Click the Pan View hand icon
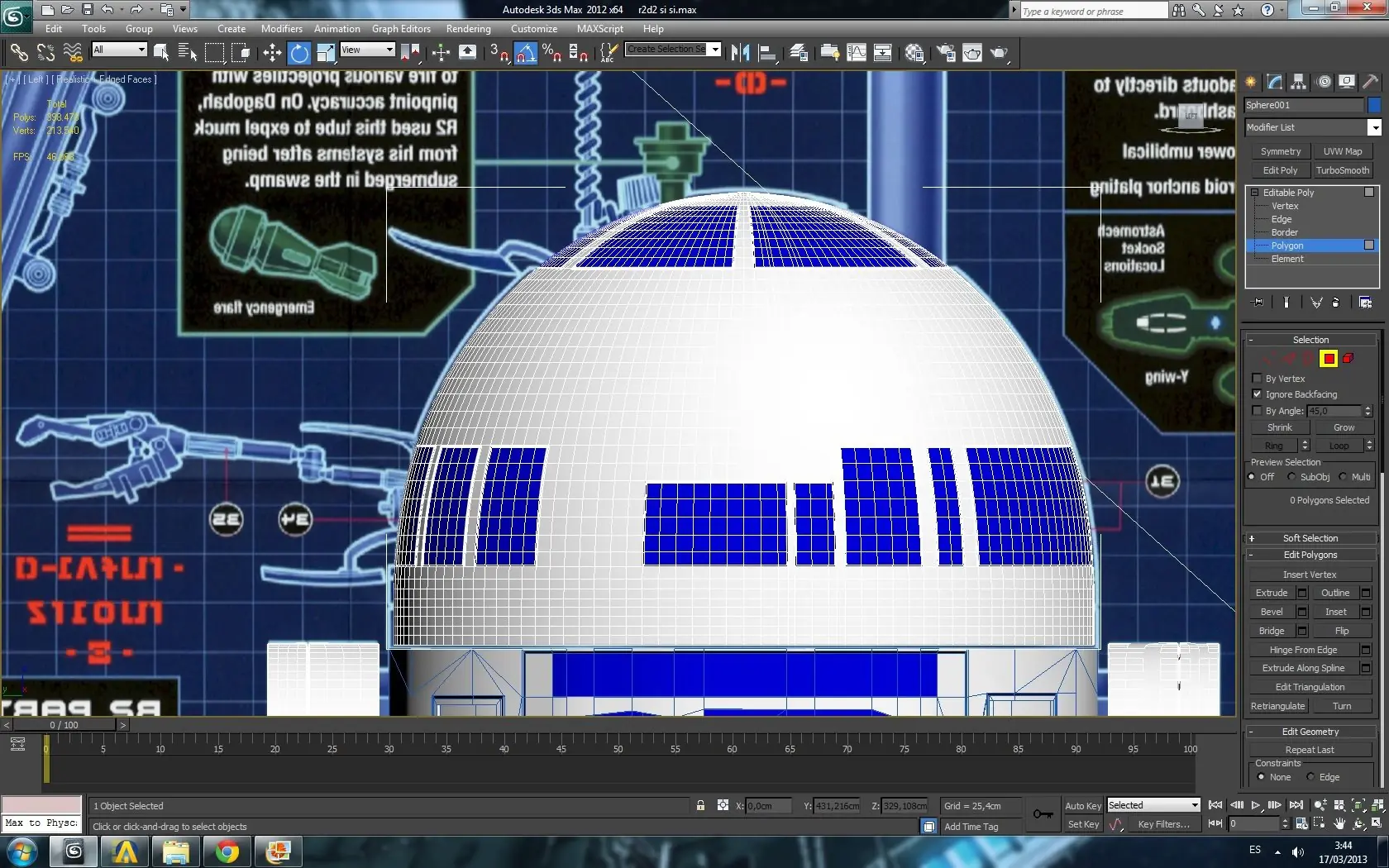Screen dimensions: 1389x868 pos(1339,823)
